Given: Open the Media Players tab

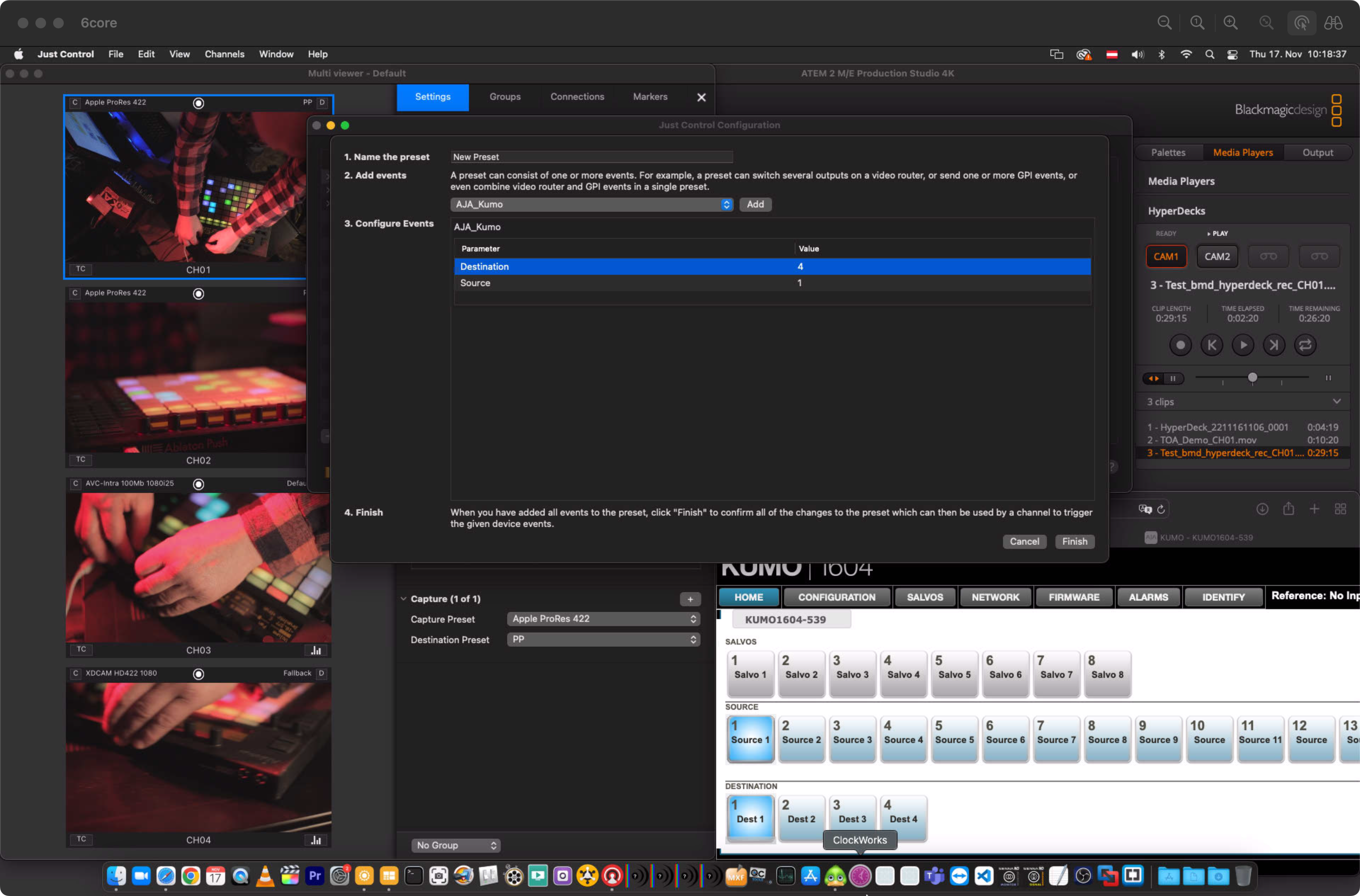Looking at the screenshot, I should 1243,153.
